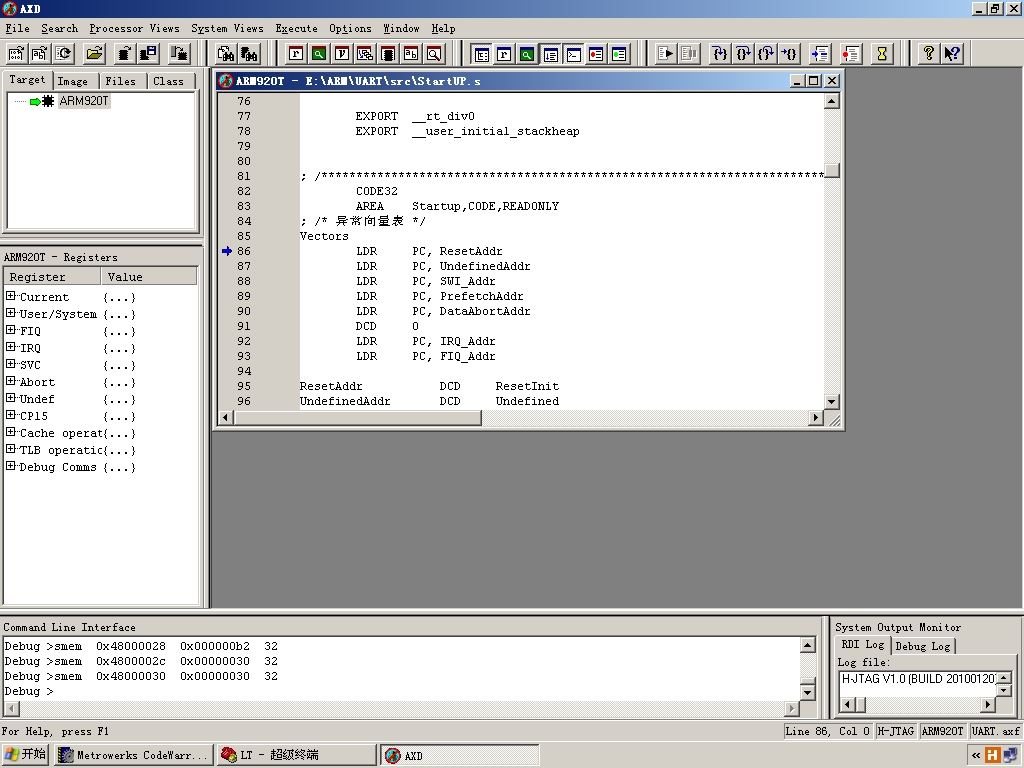The height and width of the screenshot is (768, 1024).
Task: Open the System Views menu
Action: click(x=227, y=28)
